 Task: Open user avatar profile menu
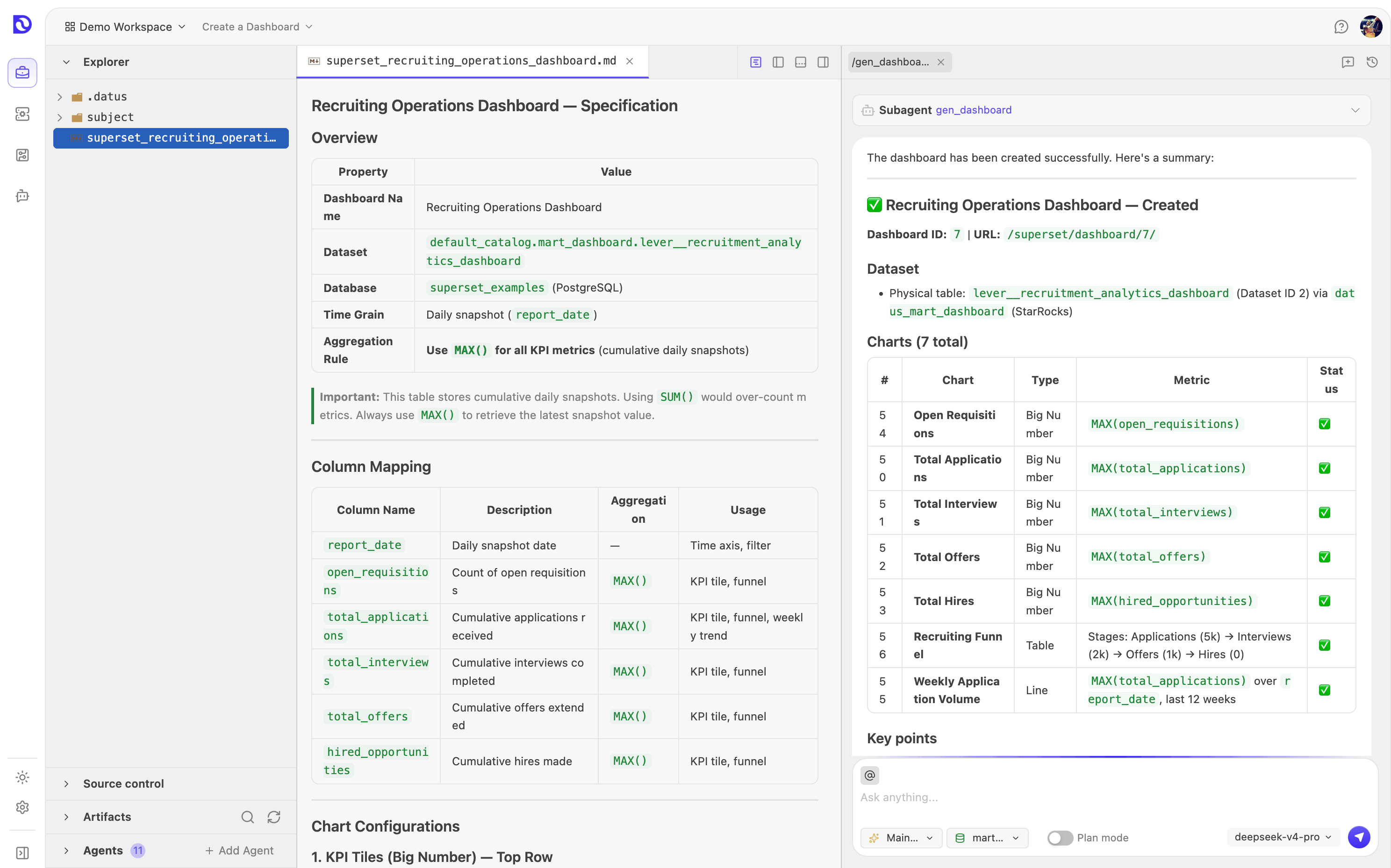pos(1371,27)
